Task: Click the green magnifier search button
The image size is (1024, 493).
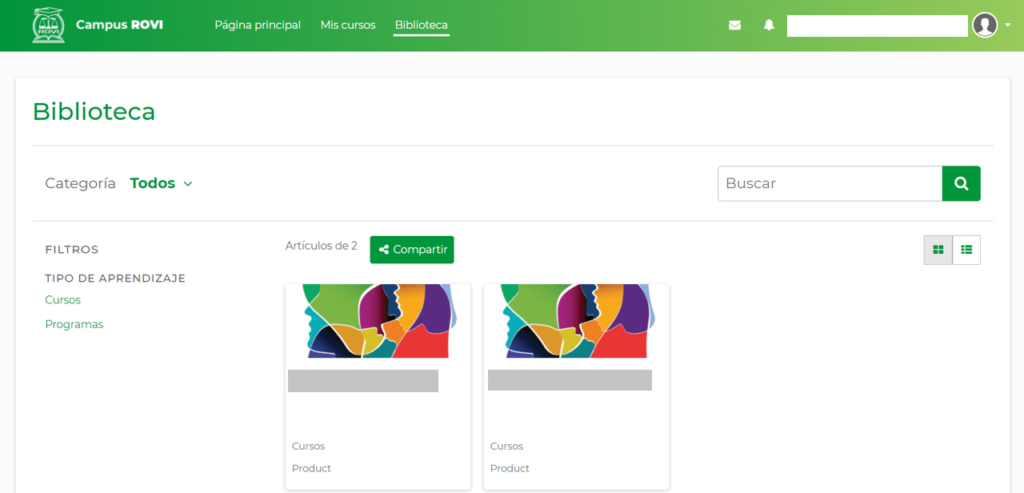Action: pos(961,184)
